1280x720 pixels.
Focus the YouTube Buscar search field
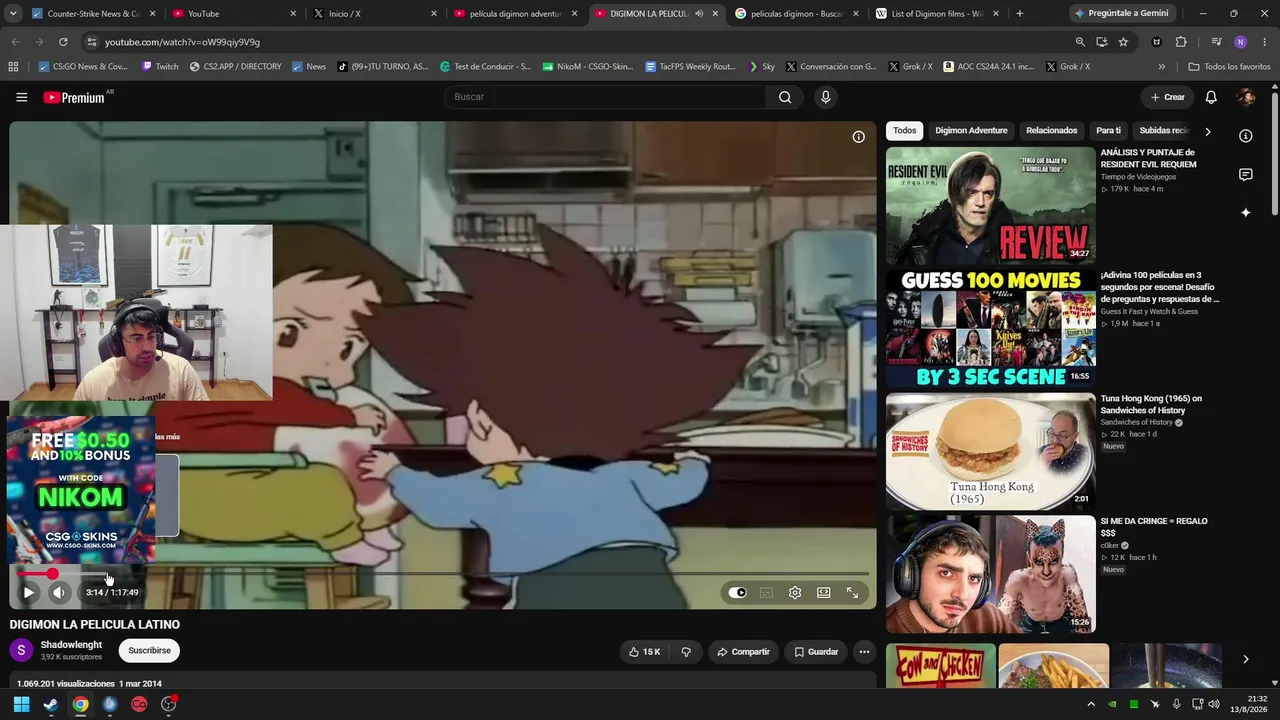(x=605, y=97)
